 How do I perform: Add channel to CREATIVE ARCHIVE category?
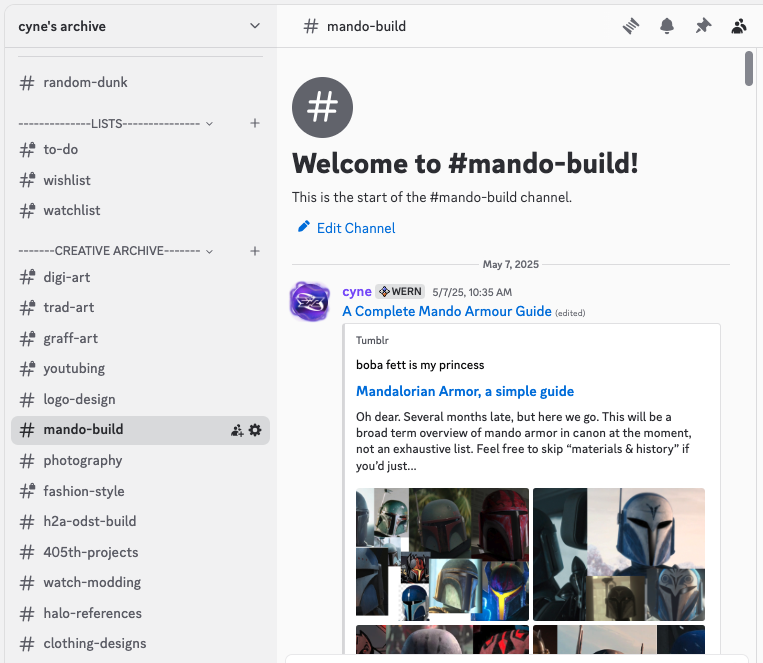(x=254, y=251)
